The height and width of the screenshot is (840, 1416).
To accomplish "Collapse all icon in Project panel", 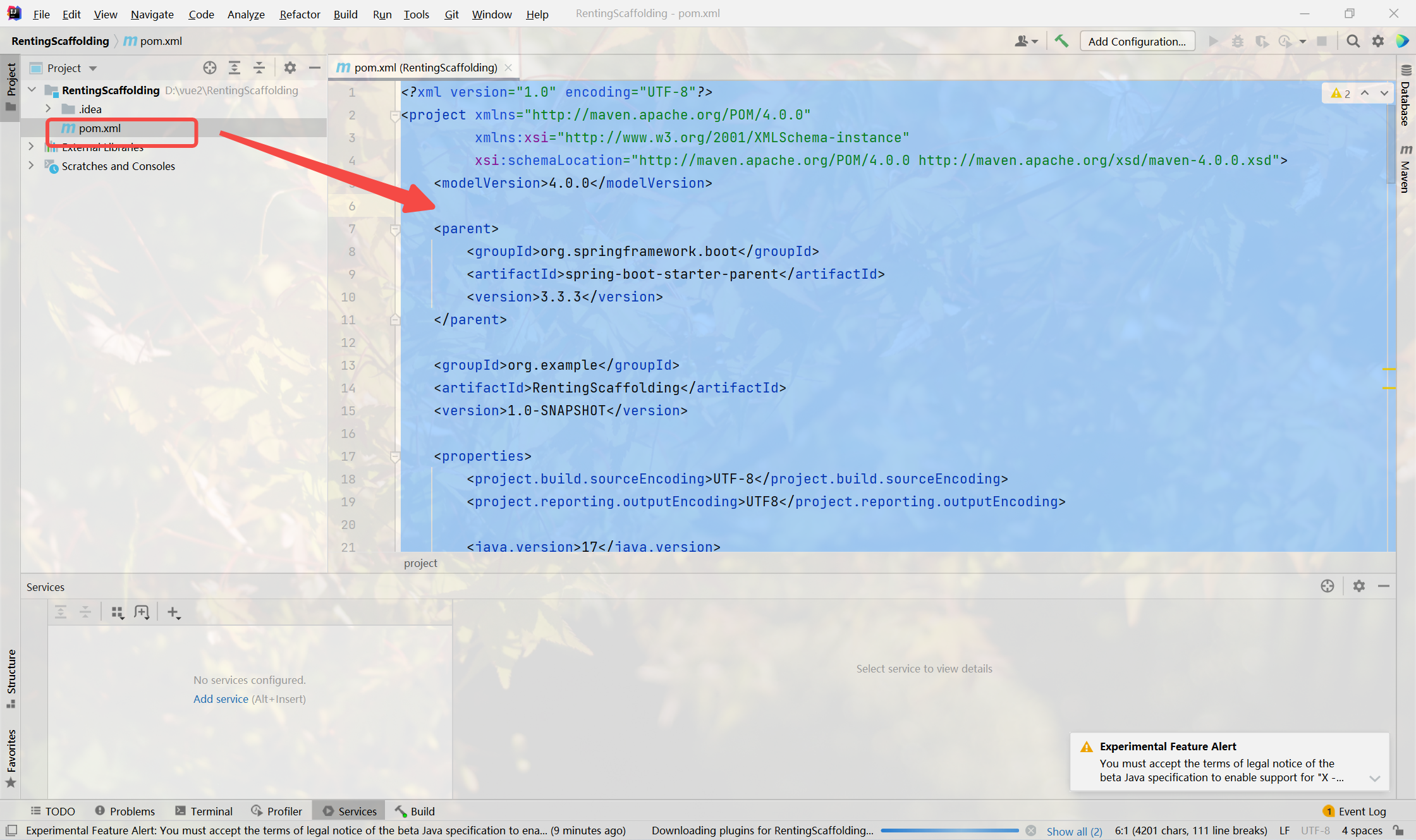I will tap(259, 68).
